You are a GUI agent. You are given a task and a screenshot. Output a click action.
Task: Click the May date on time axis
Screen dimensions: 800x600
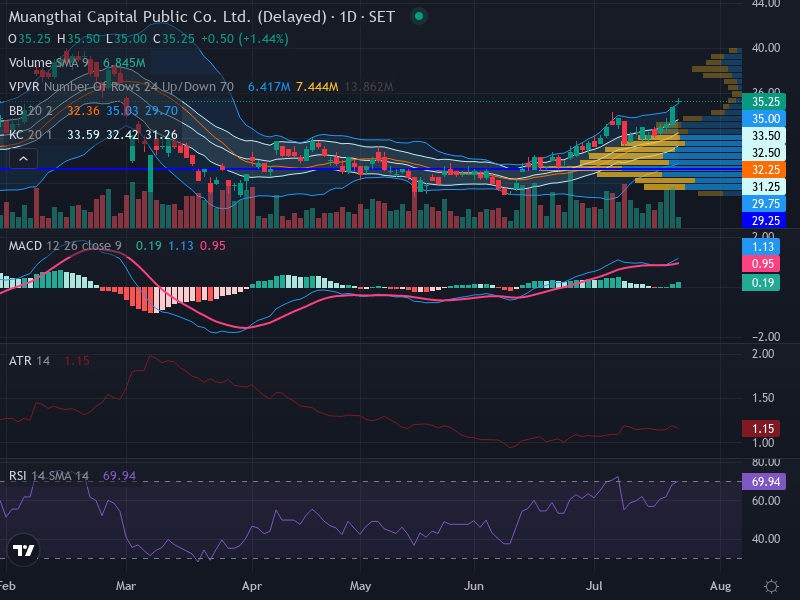tap(360, 586)
